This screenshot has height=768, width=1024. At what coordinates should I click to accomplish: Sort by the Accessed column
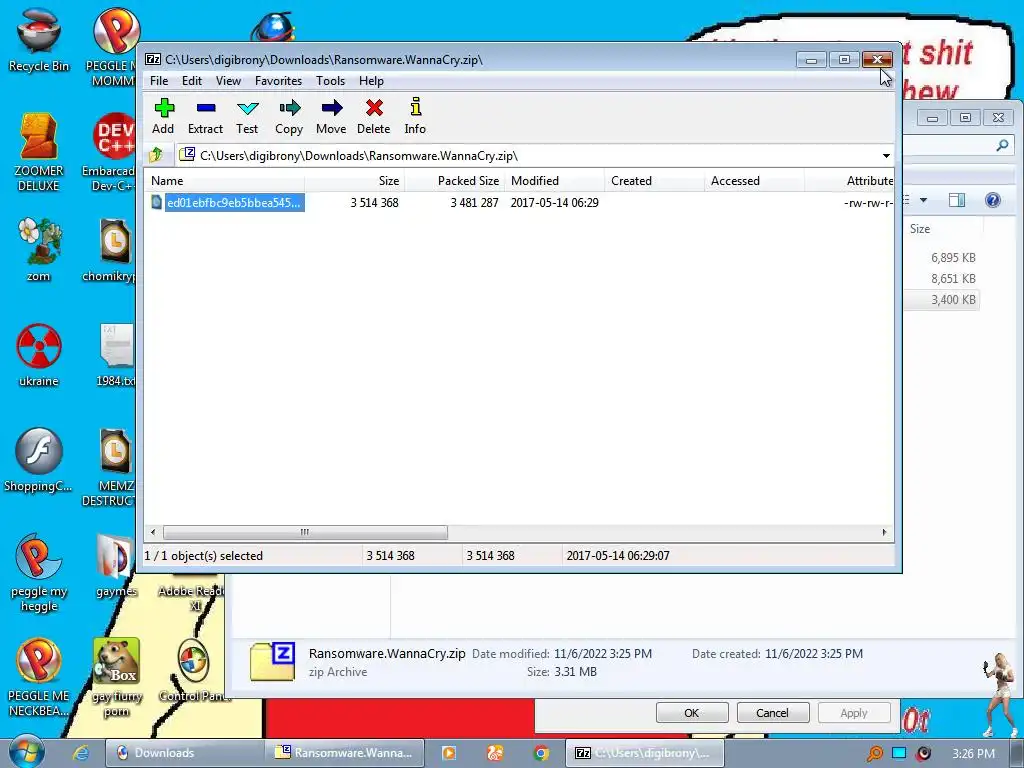tap(754, 181)
